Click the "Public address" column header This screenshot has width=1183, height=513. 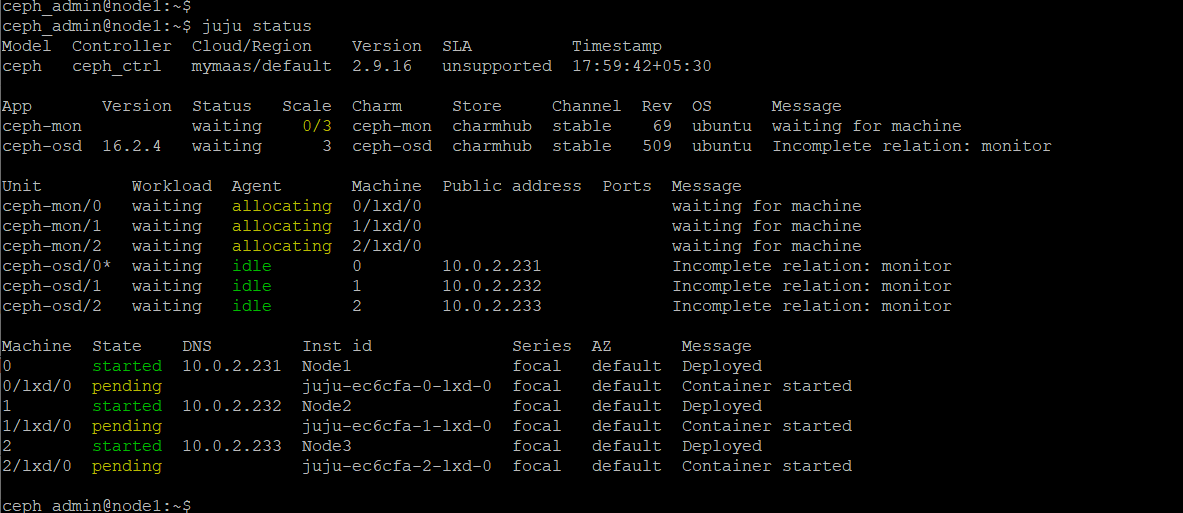512,186
